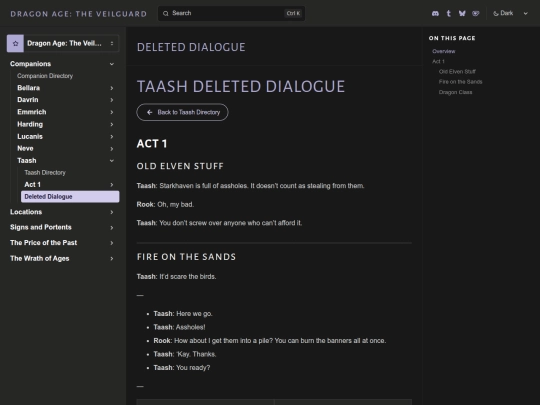Click the back arrow icon in Taash Directory button
540x405 pixels.
[149, 112]
